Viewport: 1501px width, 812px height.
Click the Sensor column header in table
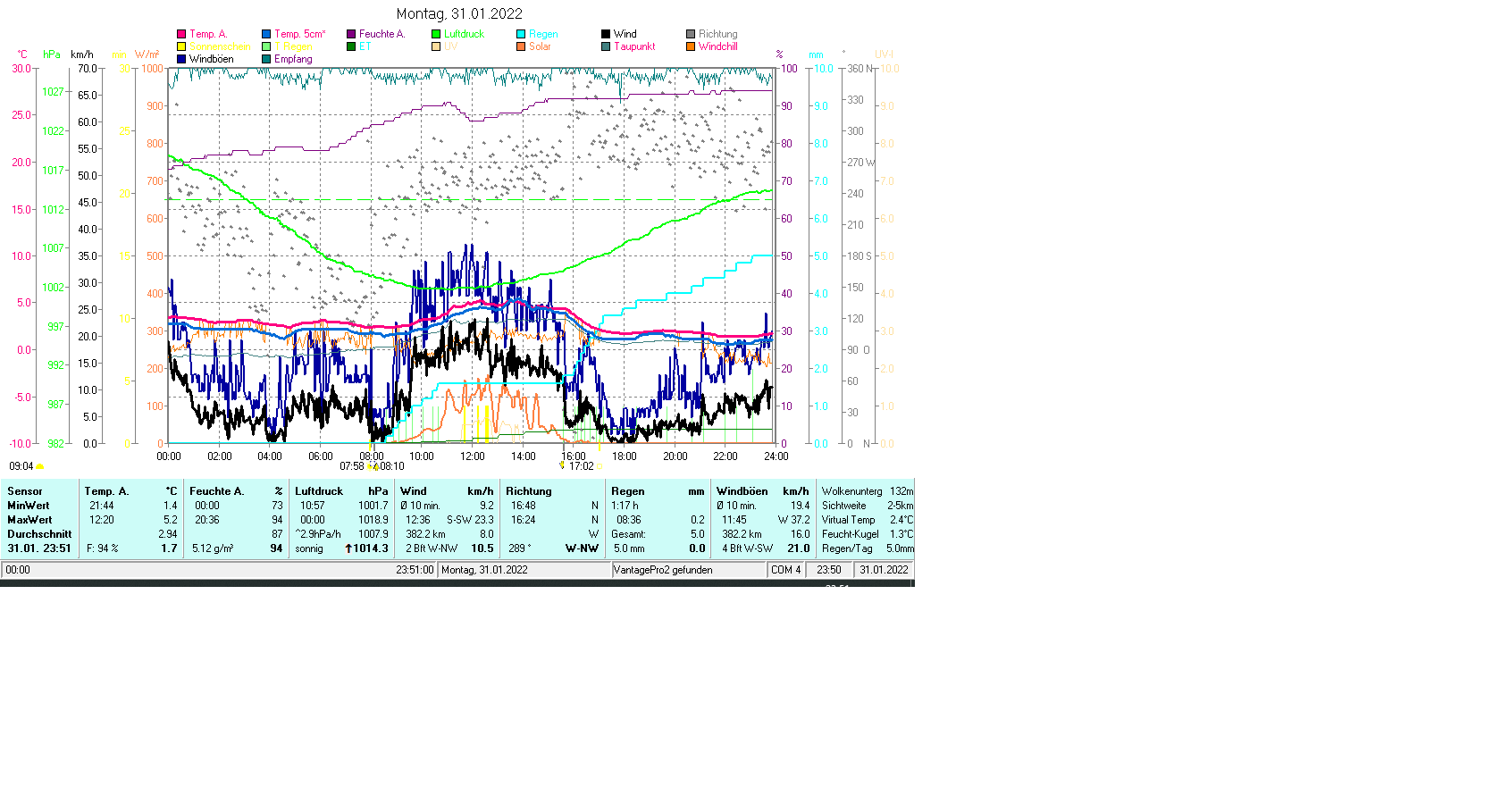(25, 491)
